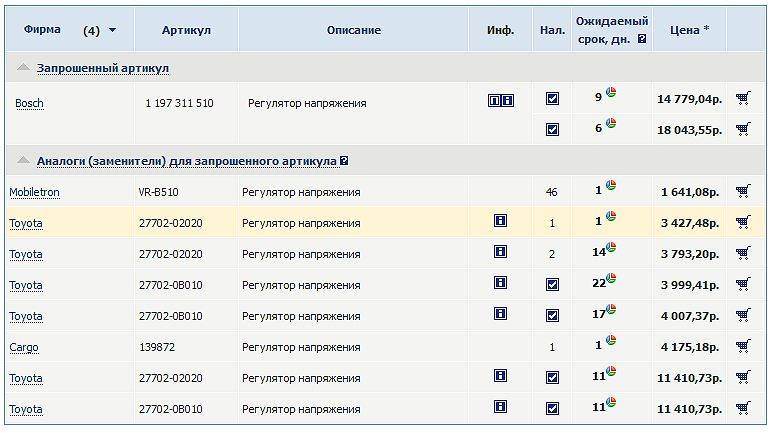Viewport: 771px width, 433px height.
Task: Collapse the Аналоги (заменители) section
Action: point(23,160)
